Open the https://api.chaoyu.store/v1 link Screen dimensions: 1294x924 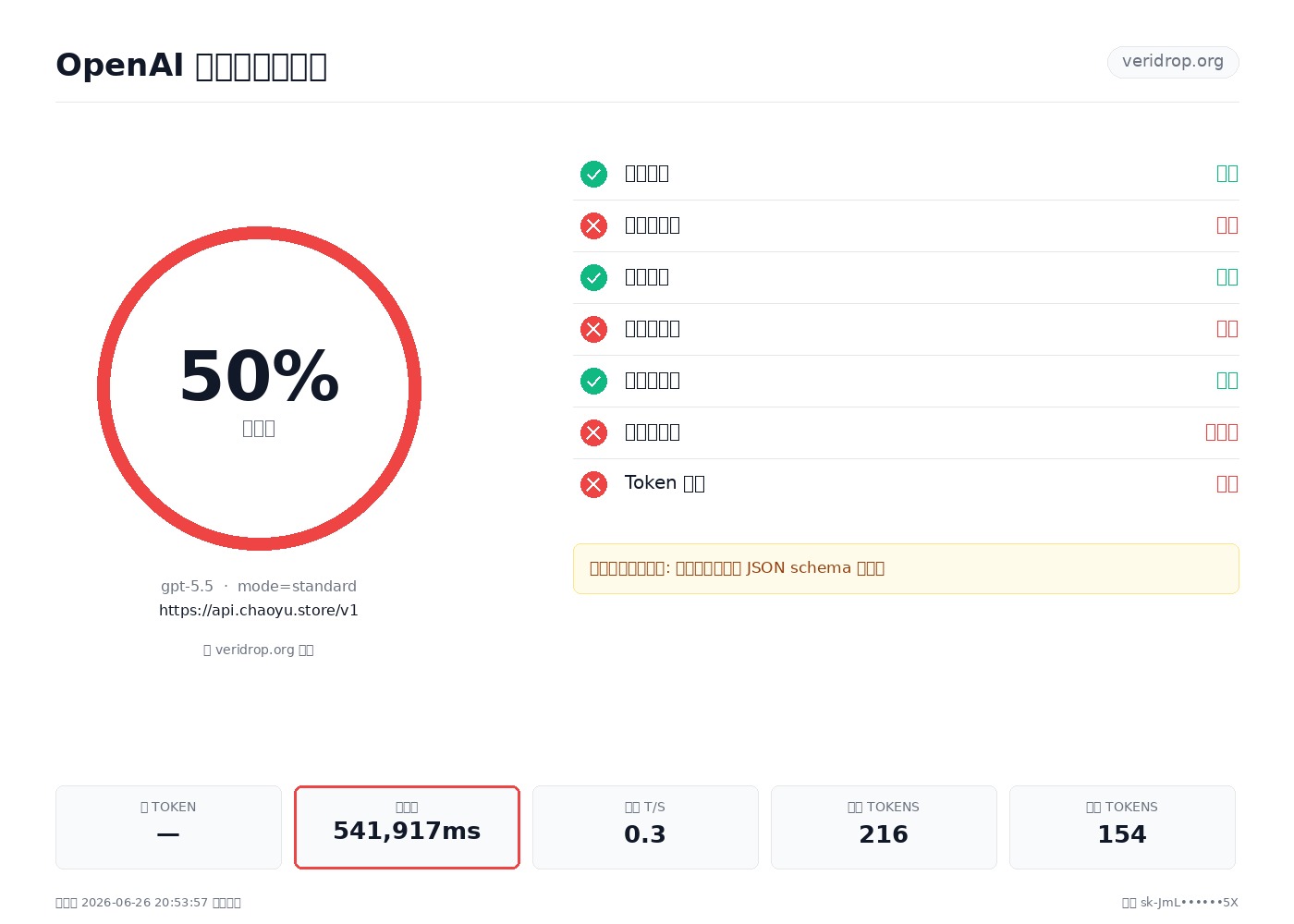pos(259,611)
